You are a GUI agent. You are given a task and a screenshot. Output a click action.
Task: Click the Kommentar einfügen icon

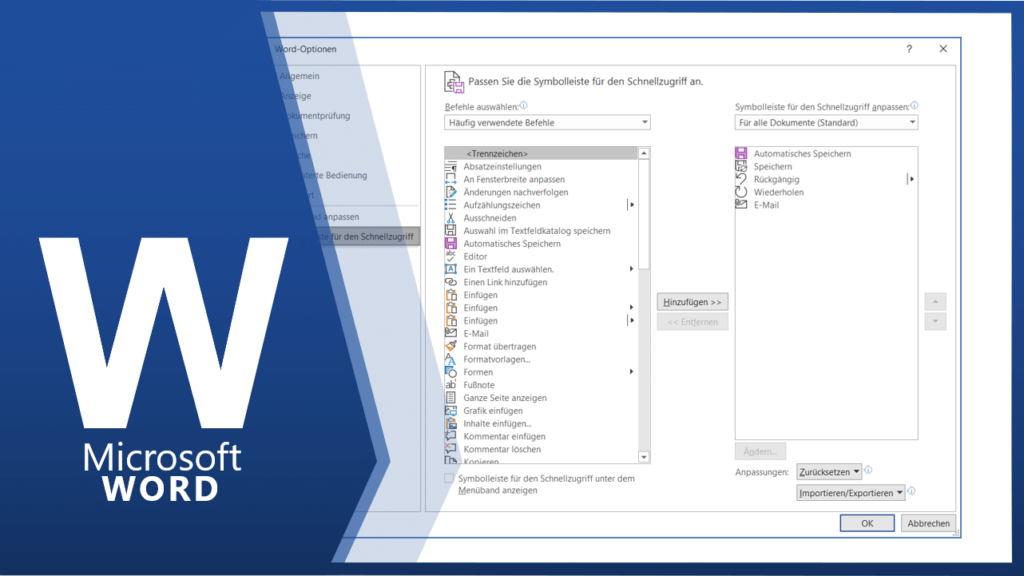tap(451, 436)
